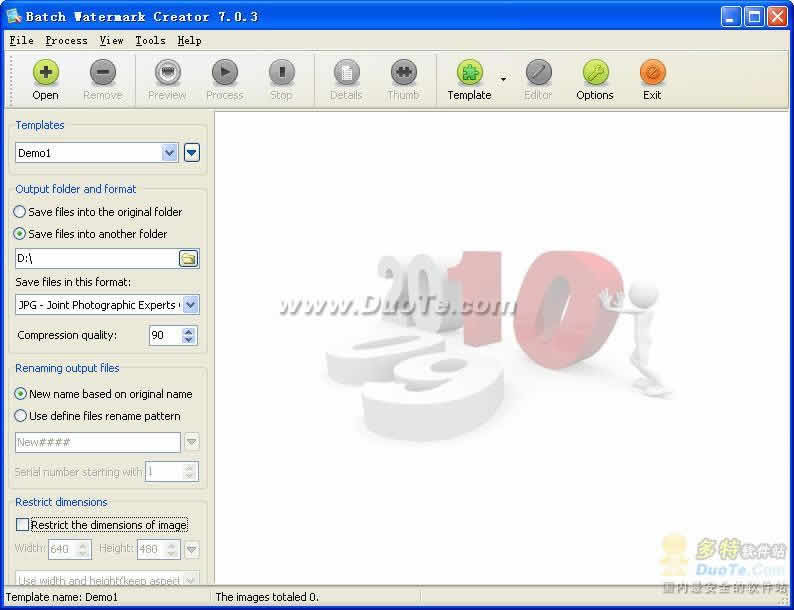The width and height of the screenshot is (794, 610).
Task: Increase compression quality with the spinner
Action: [189, 331]
